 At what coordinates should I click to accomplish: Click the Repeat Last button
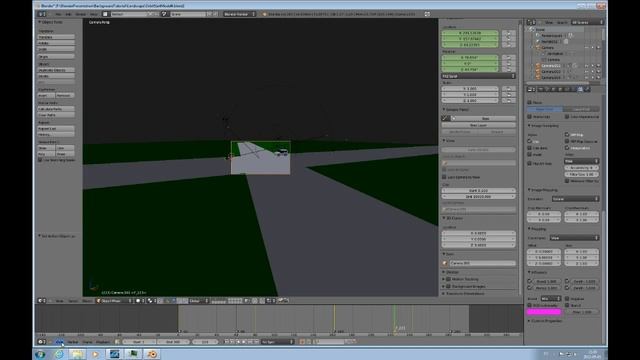click(56, 128)
